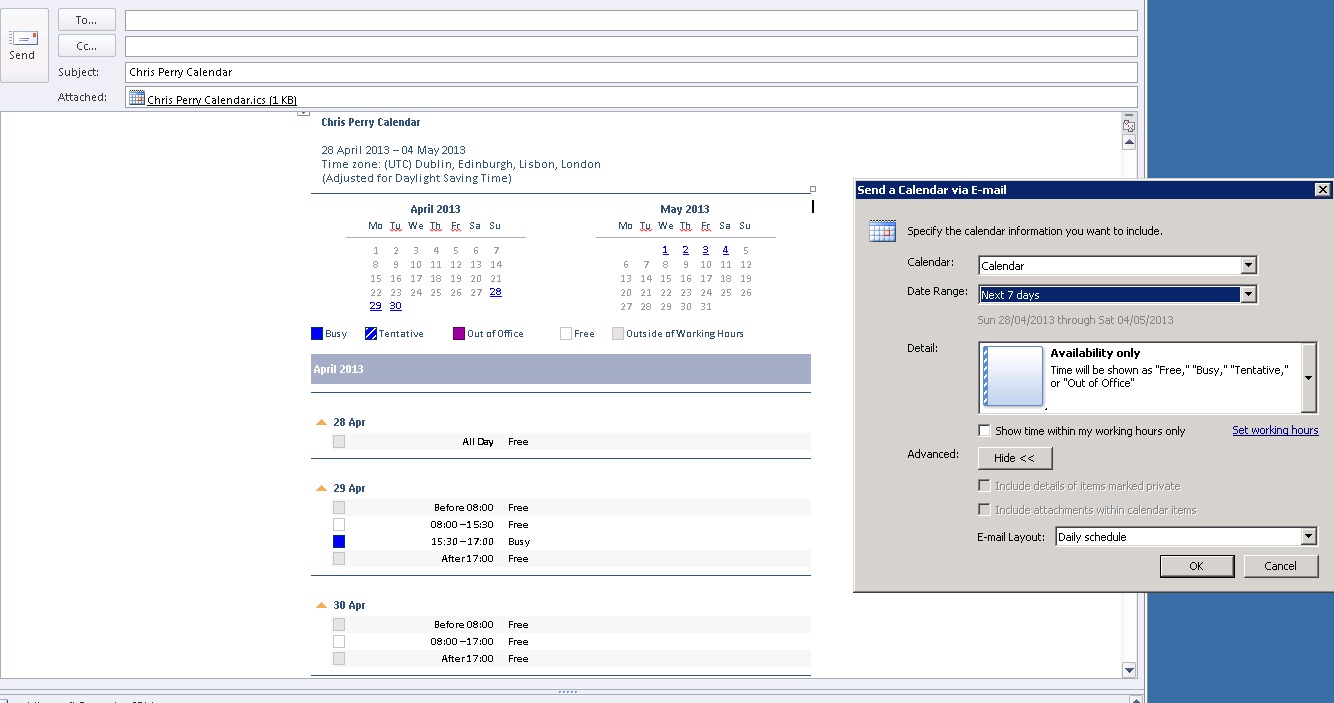1334x703 pixels.
Task: Close the Send a Calendar dialog
Action: coord(1322,190)
